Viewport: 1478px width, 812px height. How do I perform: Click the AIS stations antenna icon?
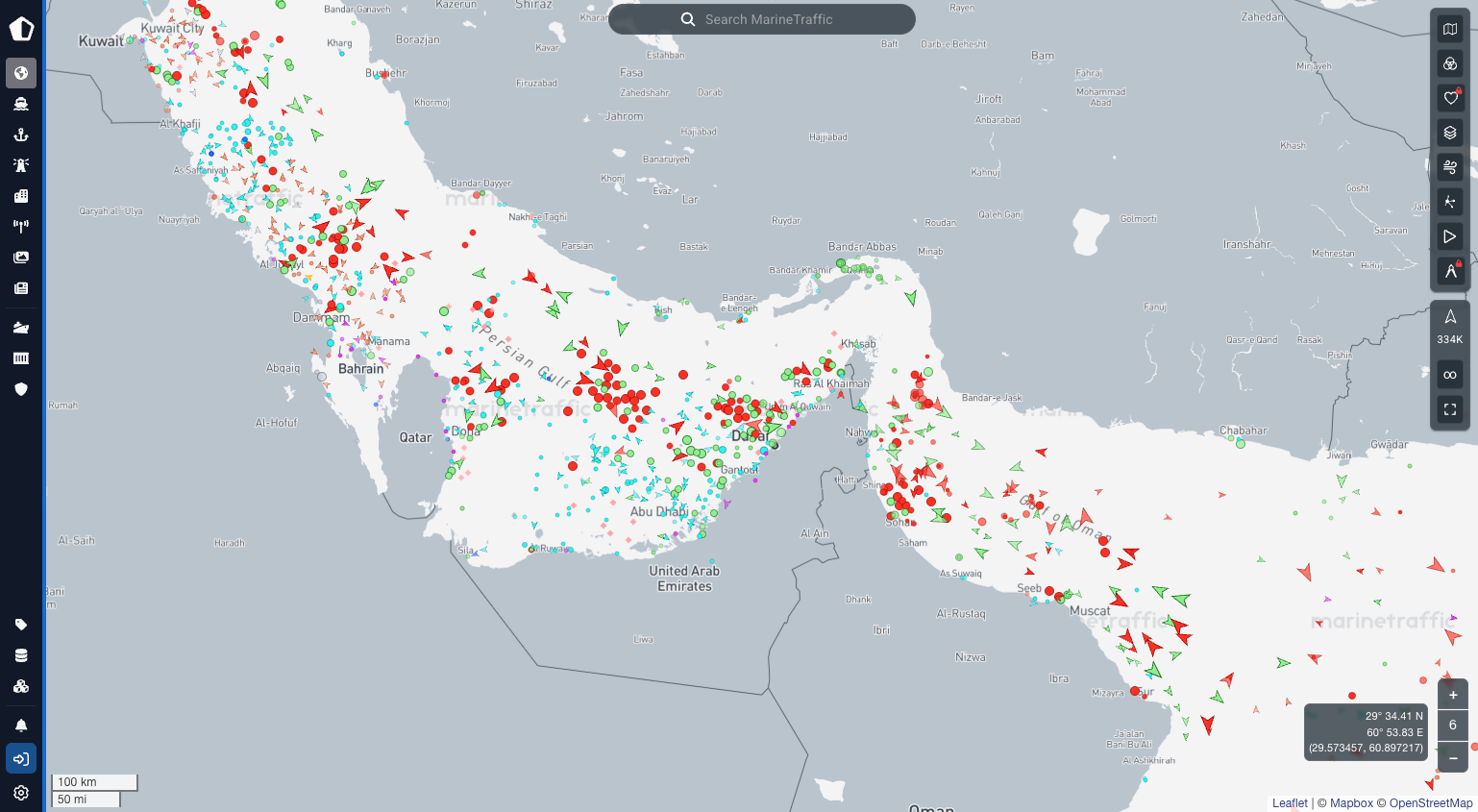21,227
